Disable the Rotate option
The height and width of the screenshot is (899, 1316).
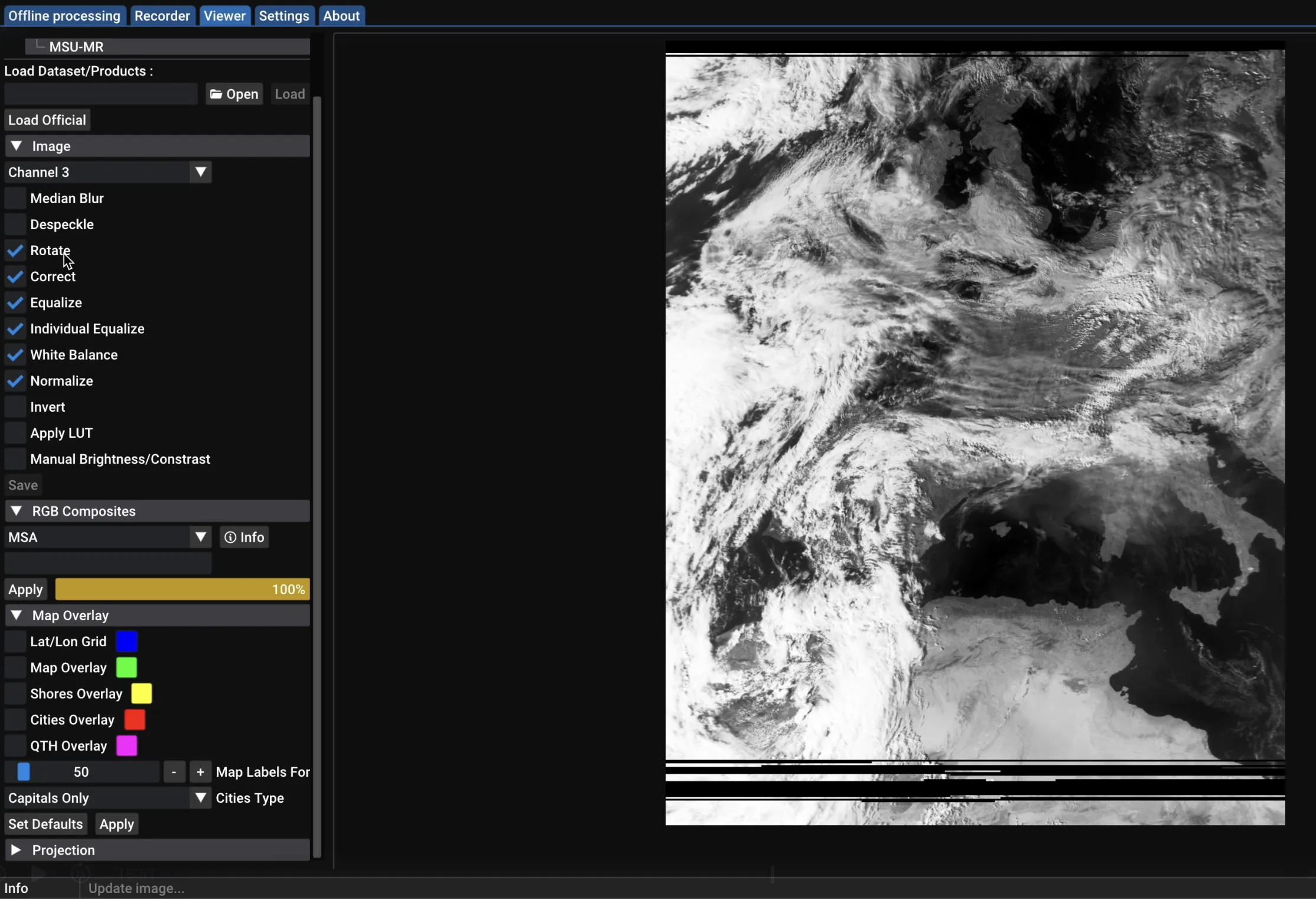pos(15,250)
